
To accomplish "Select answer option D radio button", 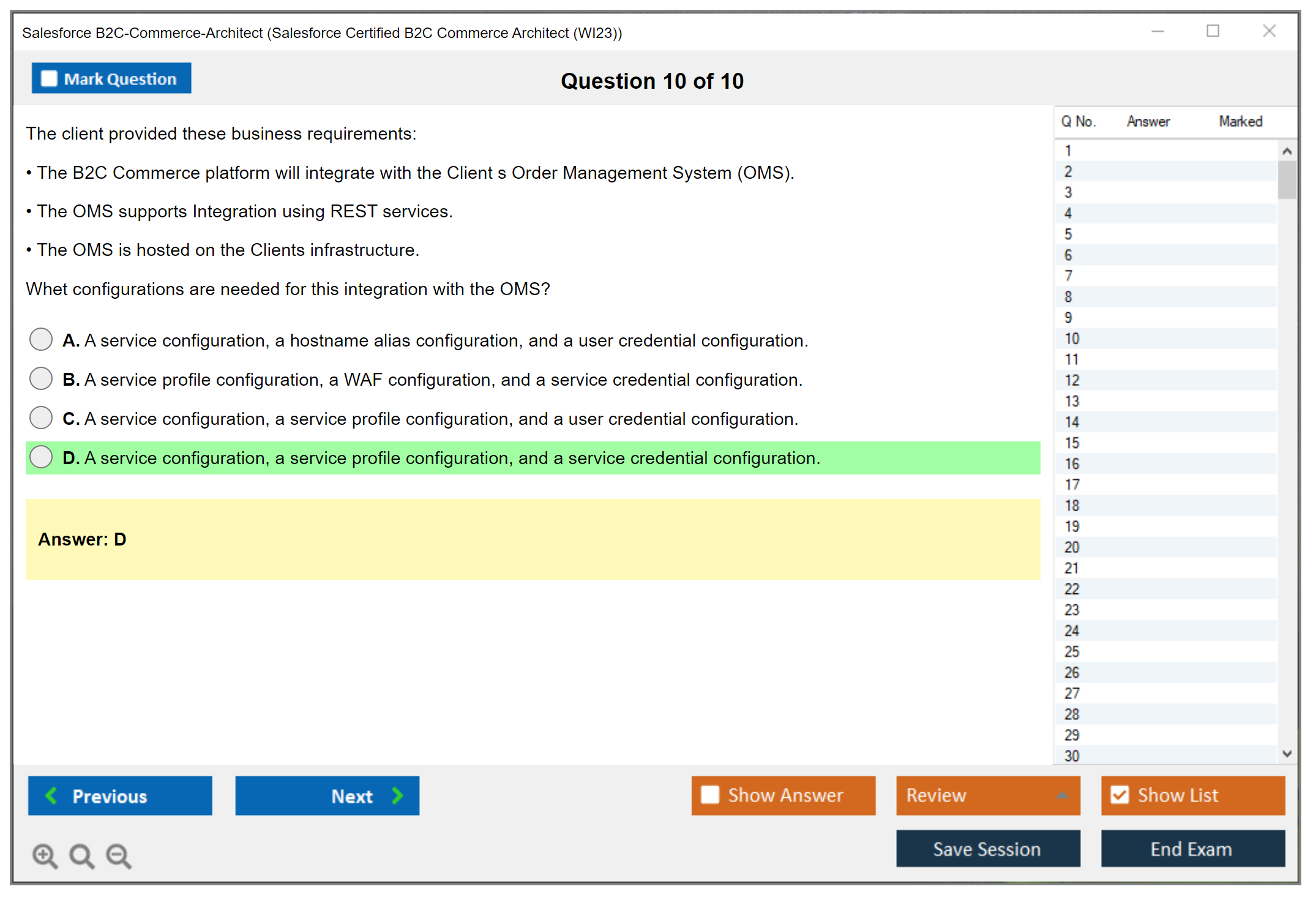I will point(41,457).
